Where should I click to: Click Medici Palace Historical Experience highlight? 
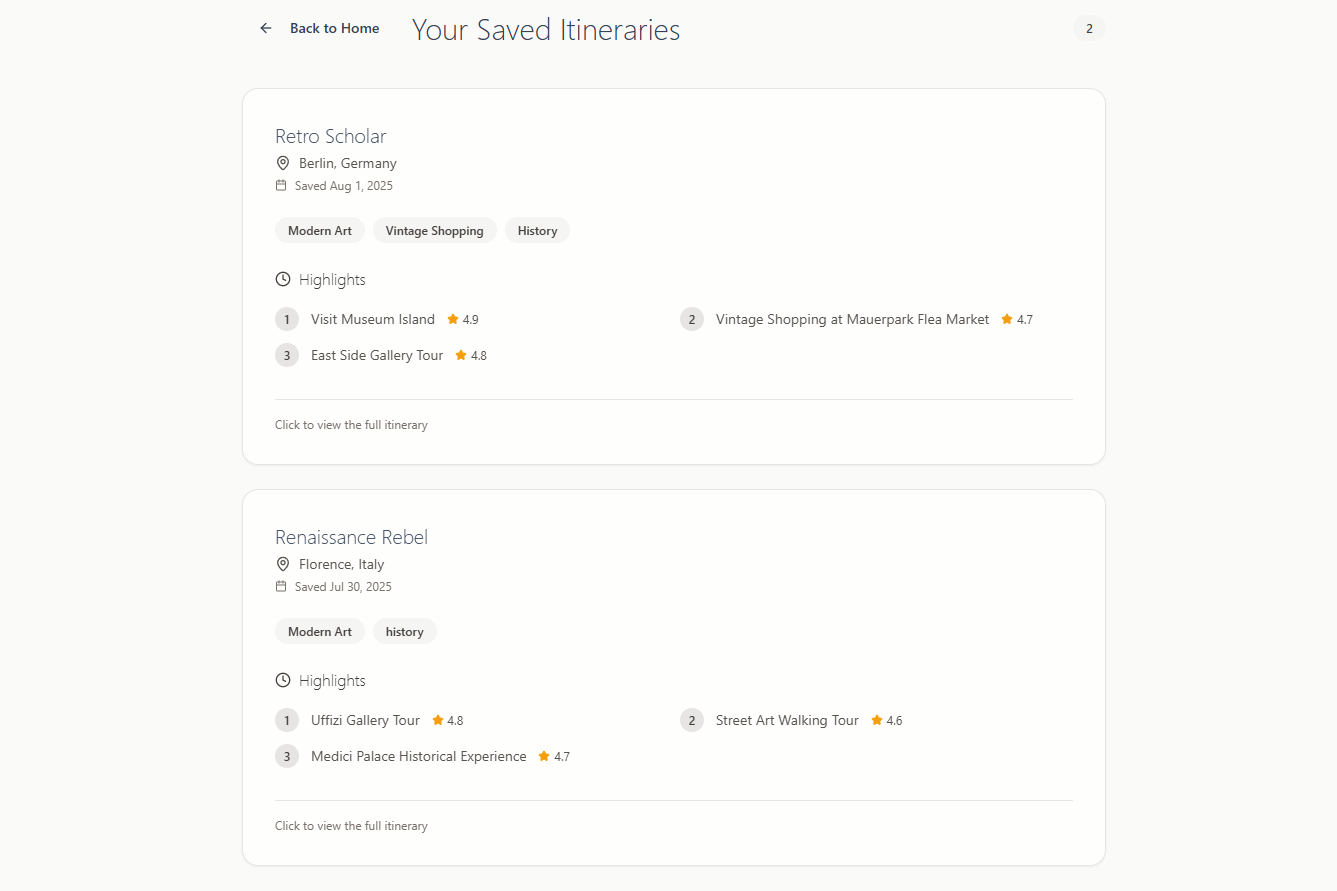tap(418, 757)
